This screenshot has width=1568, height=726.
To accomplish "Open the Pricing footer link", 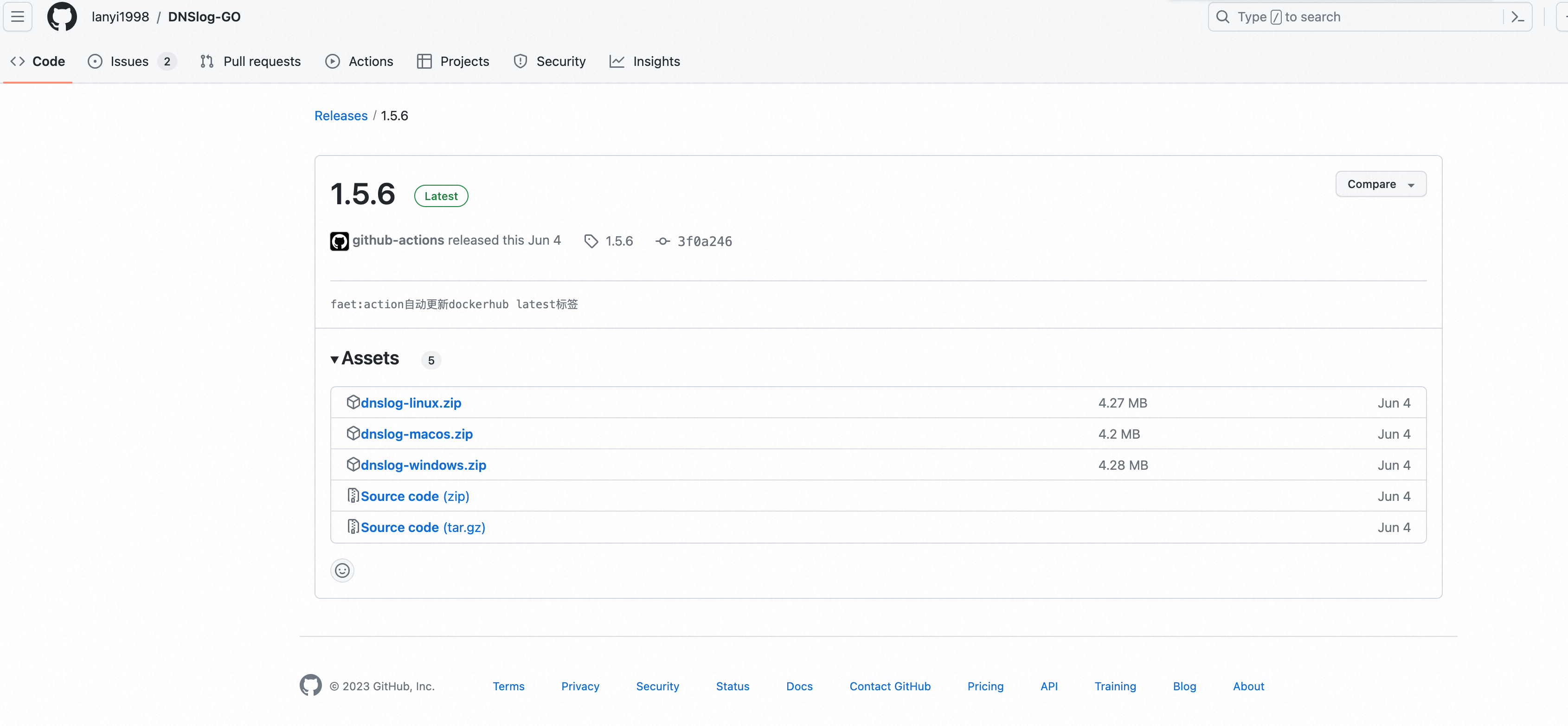I will (x=985, y=686).
